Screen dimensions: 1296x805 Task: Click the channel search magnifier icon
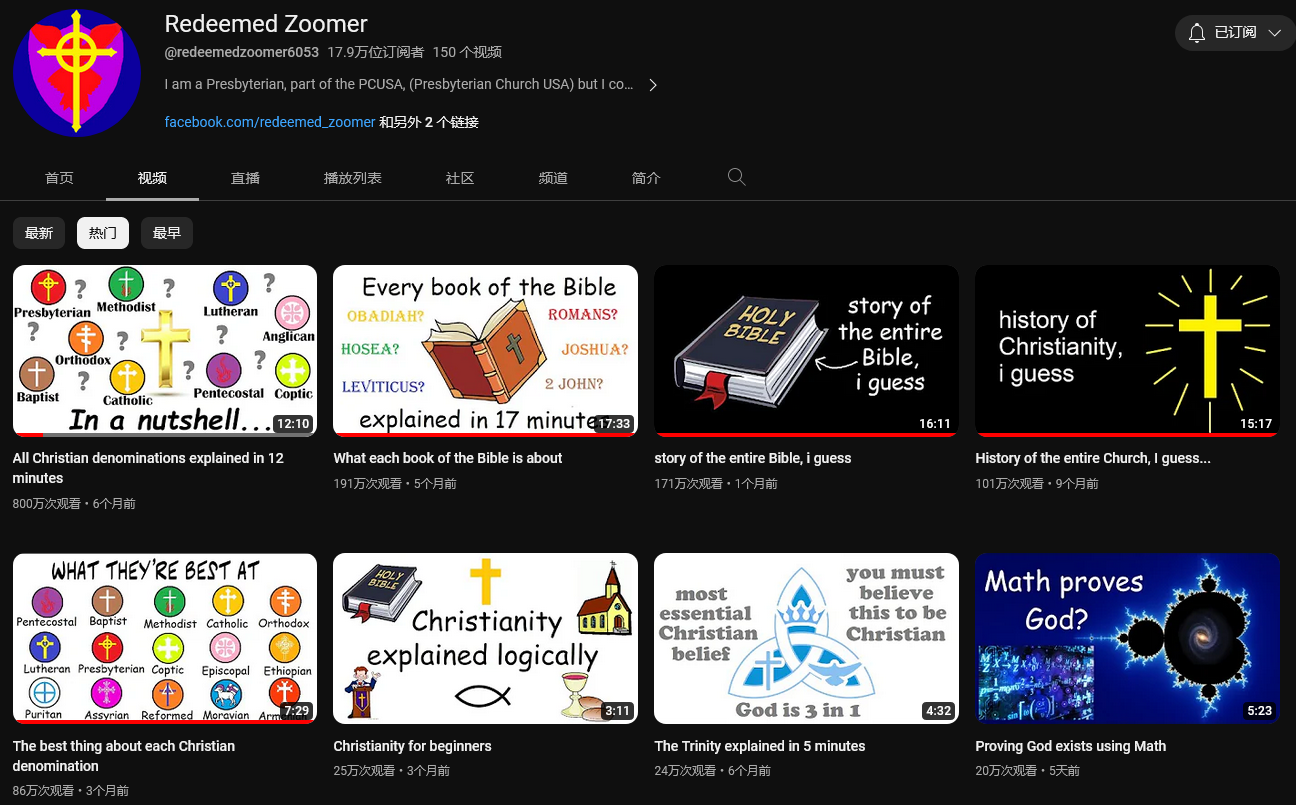point(736,177)
